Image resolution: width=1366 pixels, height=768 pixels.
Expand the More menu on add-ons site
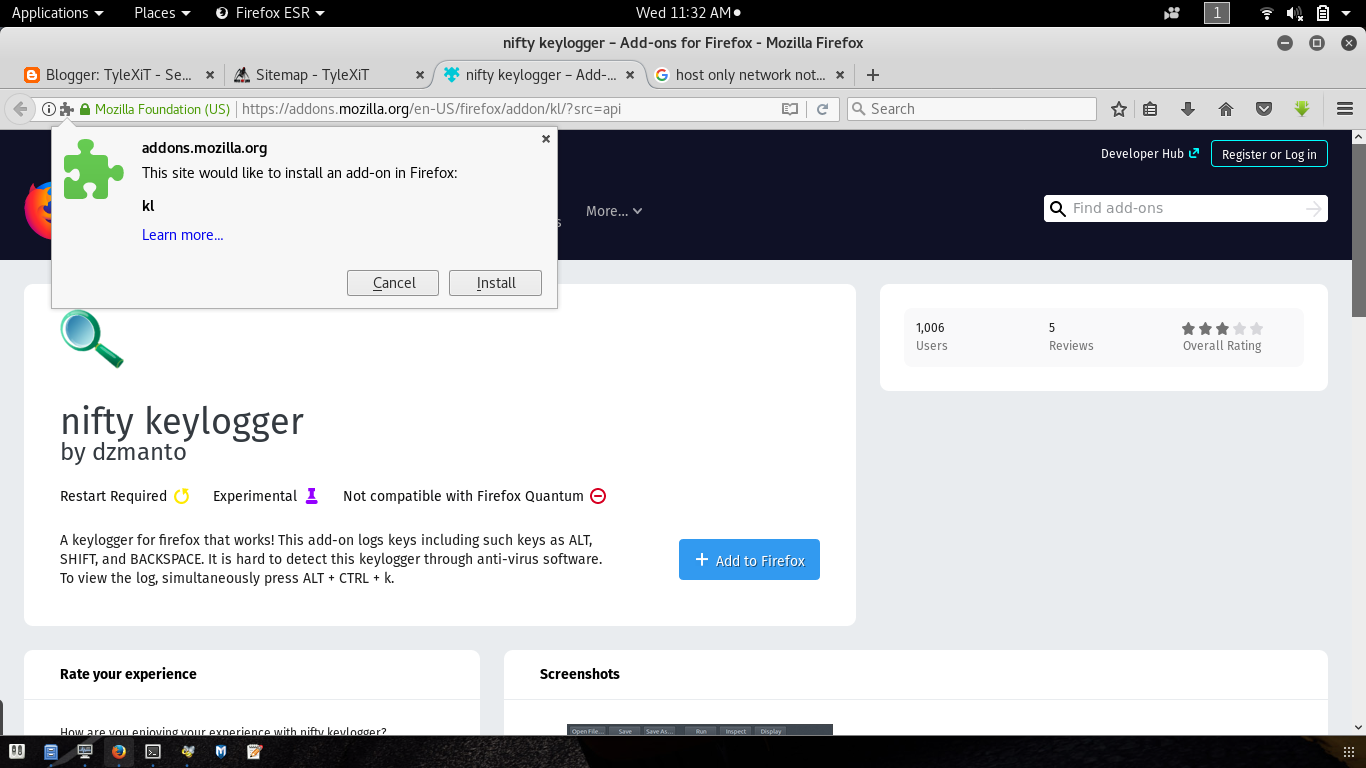(x=614, y=211)
